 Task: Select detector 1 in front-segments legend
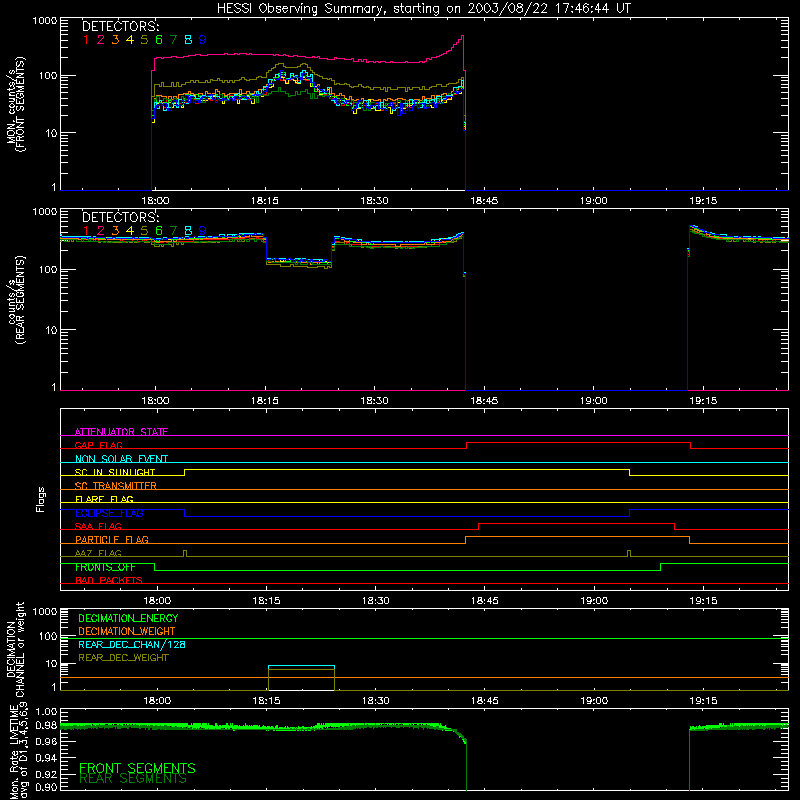[86, 40]
